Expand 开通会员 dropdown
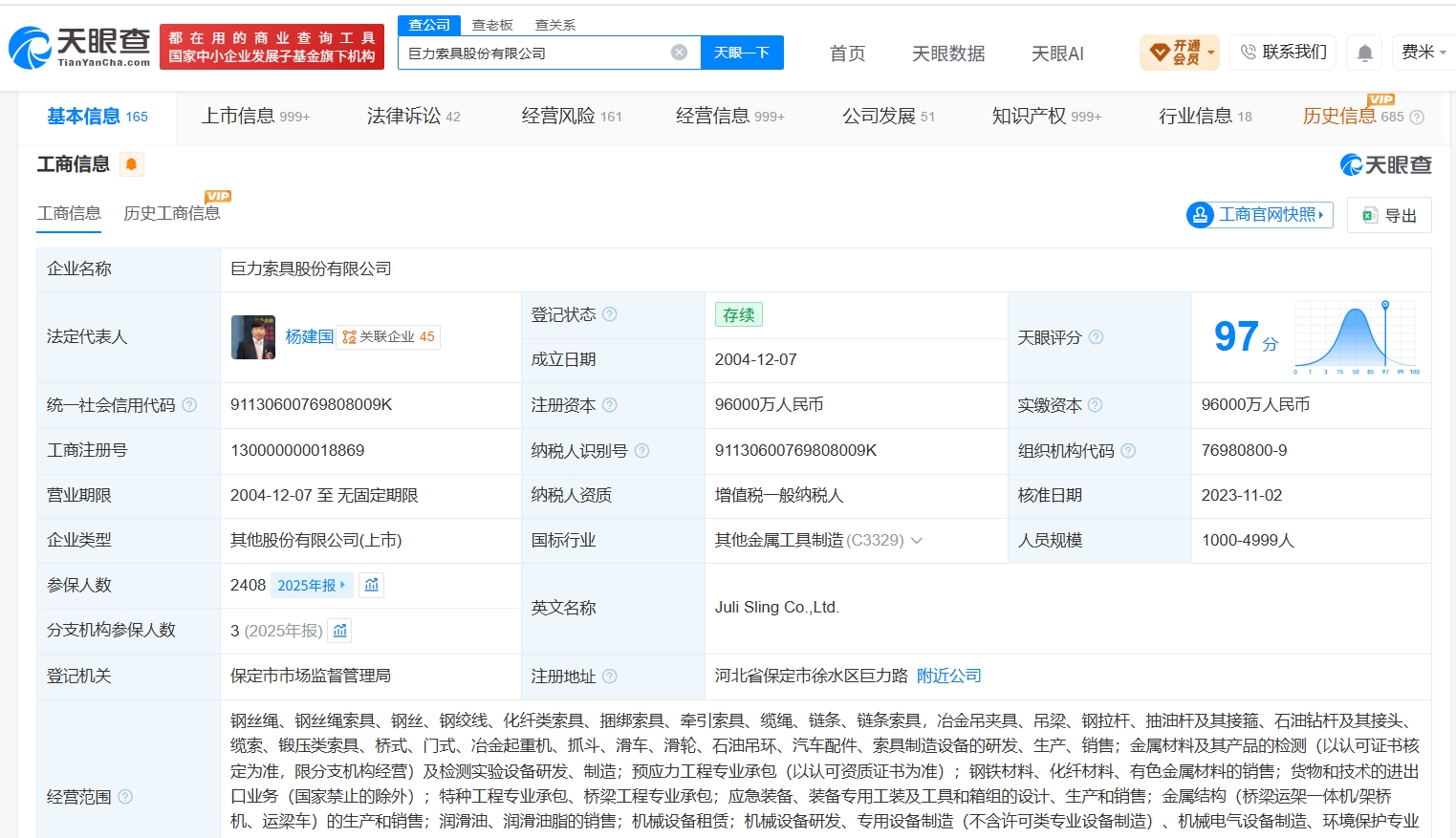The width and height of the screenshot is (1456, 838). pos(1180,53)
